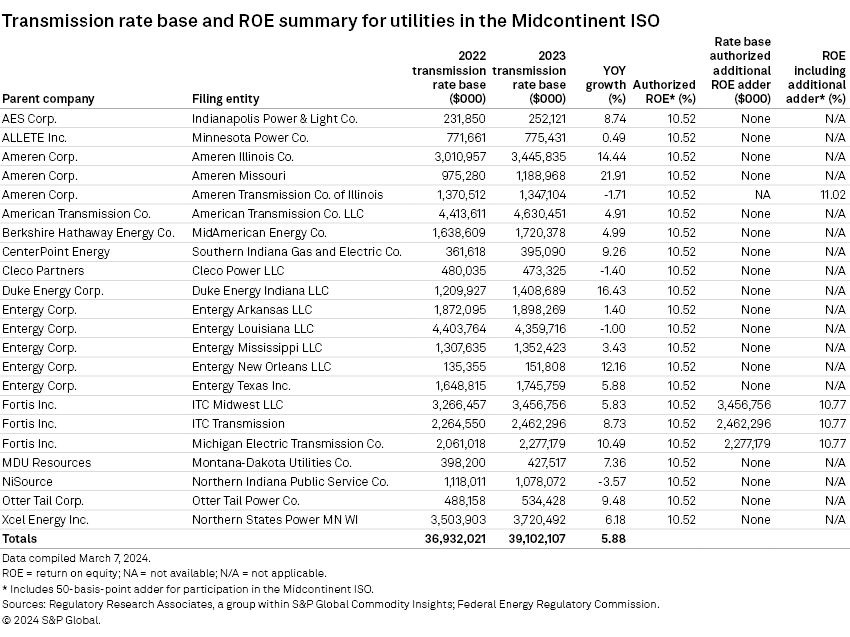The image size is (850, 637).
Task: Select the Entergy New Orleans LLC cell
Action: [x=260, y=367]
